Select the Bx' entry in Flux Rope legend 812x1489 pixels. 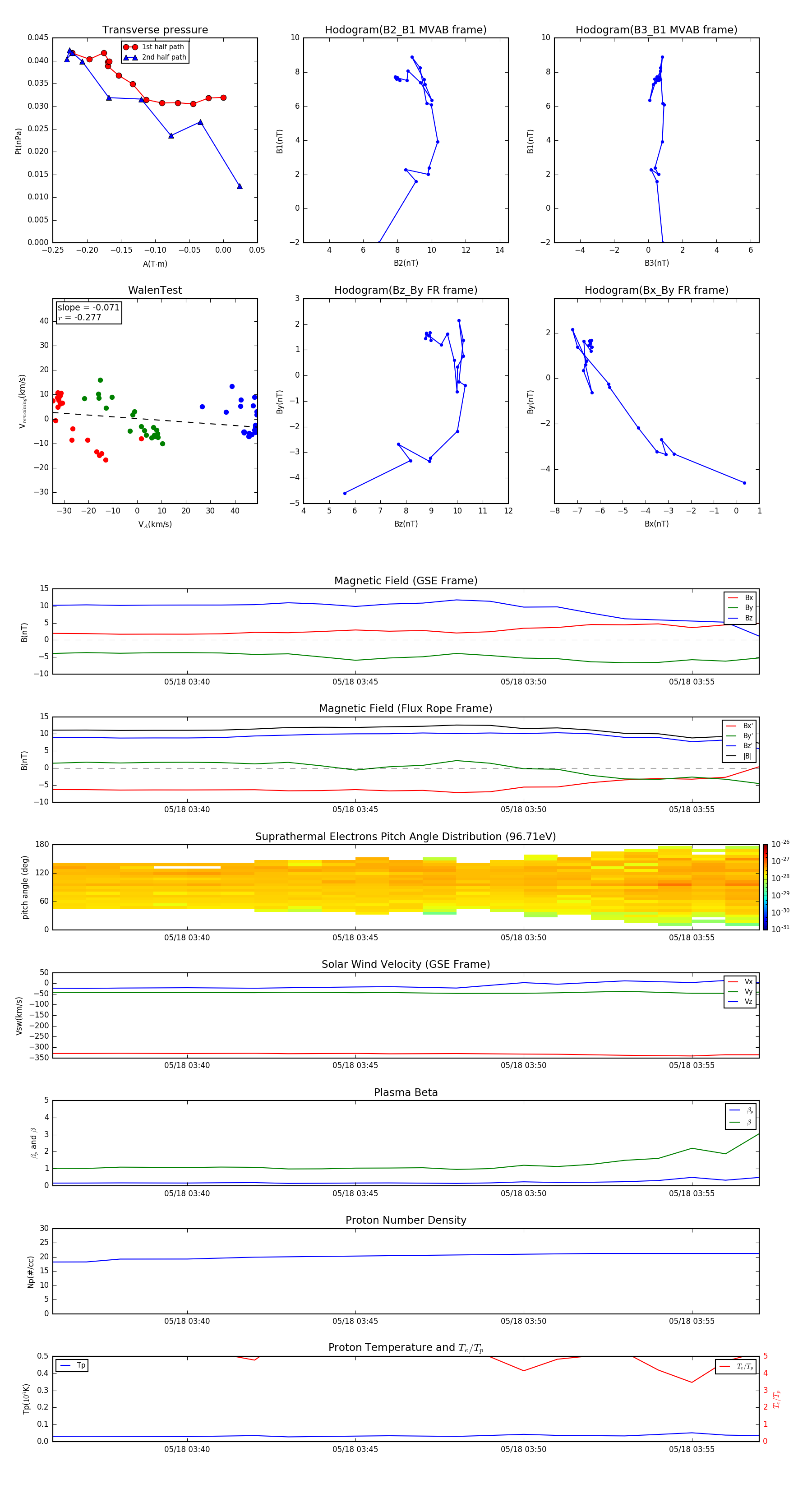click(739, 726)
